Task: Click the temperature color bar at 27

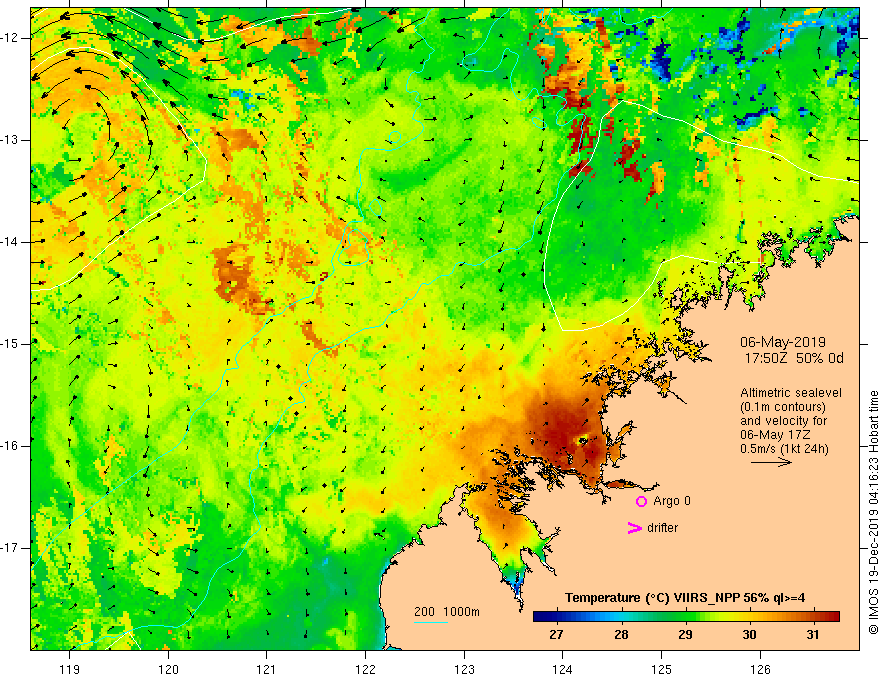Action: [x=556, y=617]
